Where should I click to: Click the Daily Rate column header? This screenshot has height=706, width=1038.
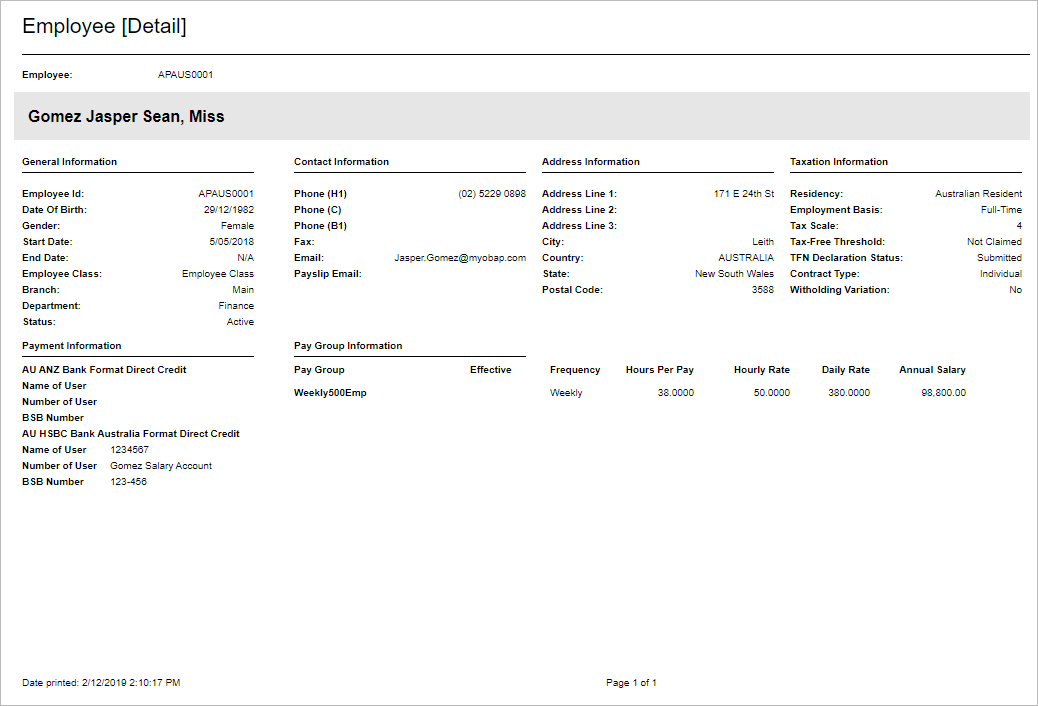846,370
